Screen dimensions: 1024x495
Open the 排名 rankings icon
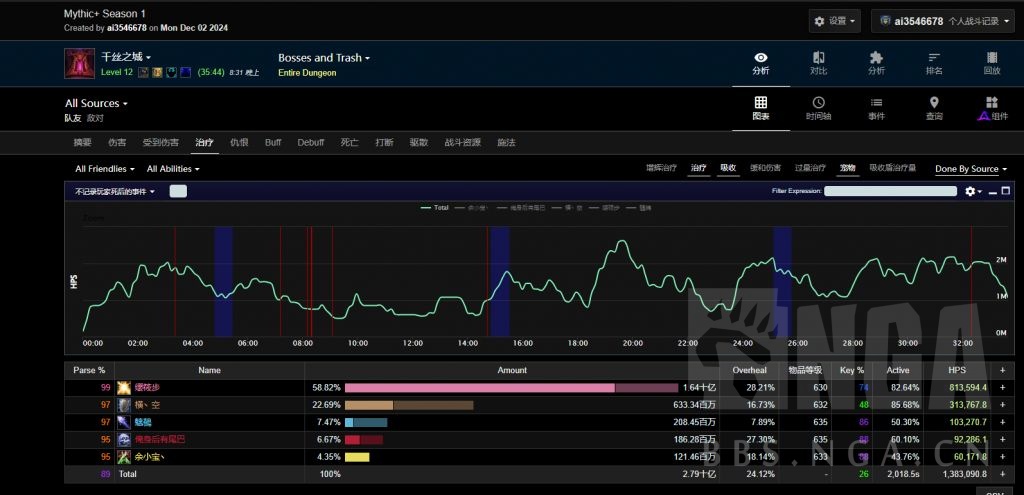pos(934,58)
